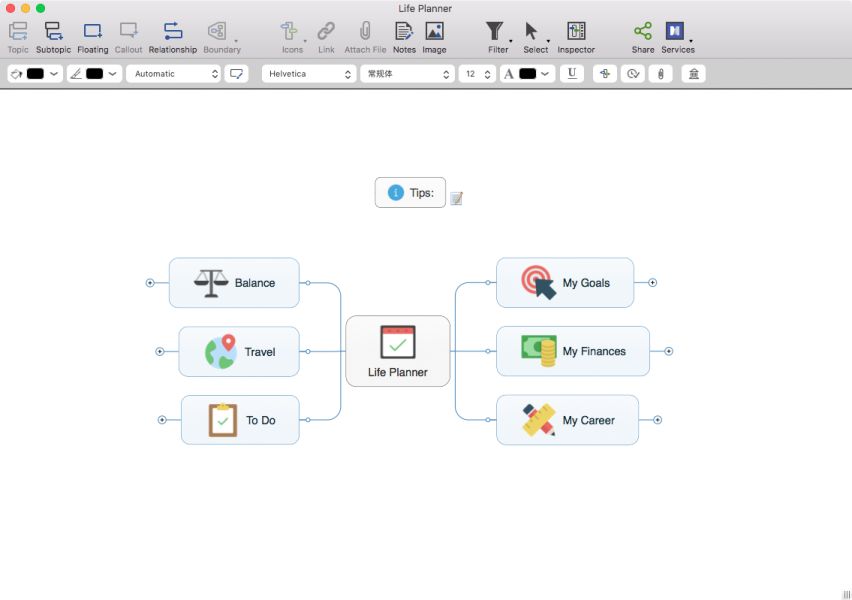The height and width of the screenshot is (600, 852).
Task: Click the Link chain icon
Action: pyautogui.click(x=326, y=31)
